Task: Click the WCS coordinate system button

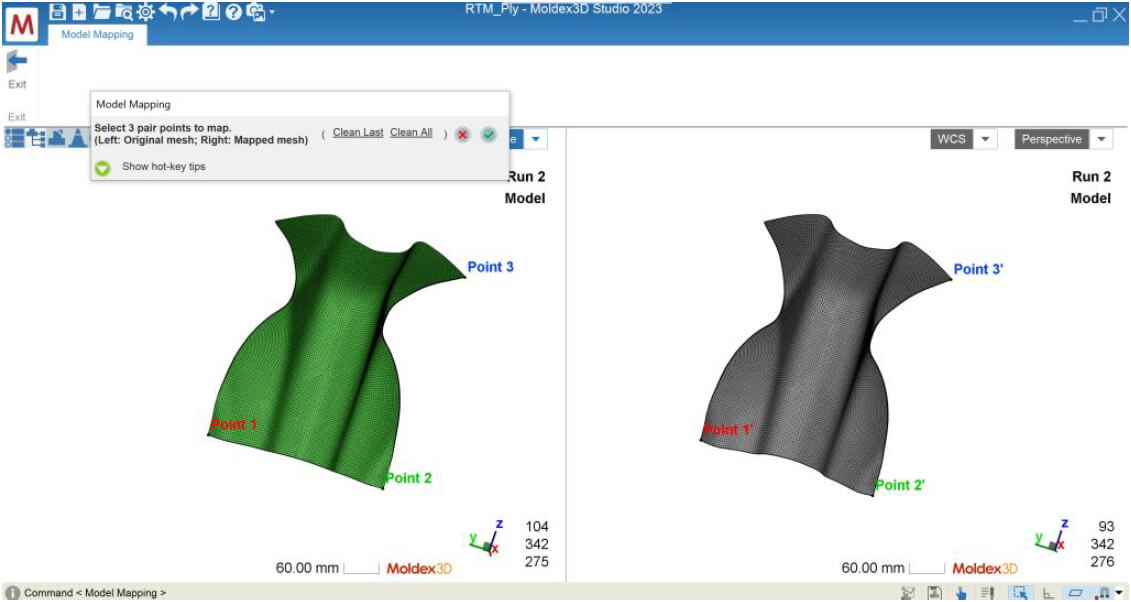Action: [951, 139]
